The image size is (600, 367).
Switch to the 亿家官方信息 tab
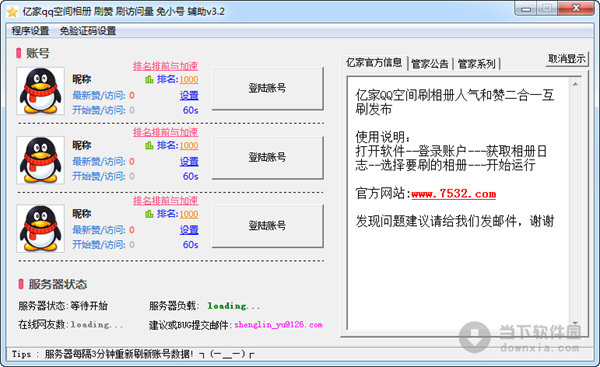coord(374,62)
